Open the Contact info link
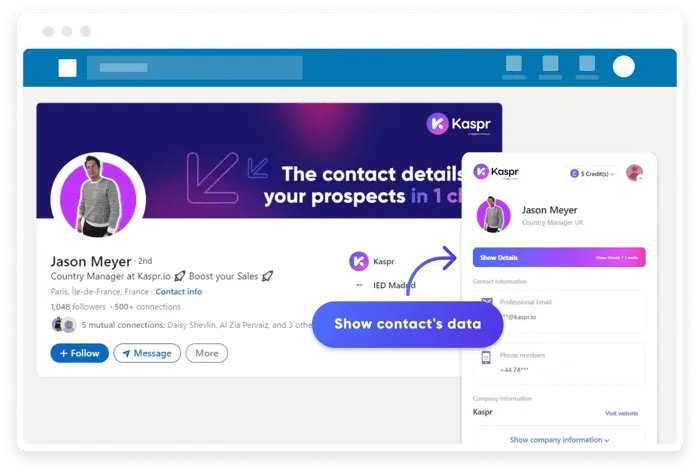 point(178,292)
